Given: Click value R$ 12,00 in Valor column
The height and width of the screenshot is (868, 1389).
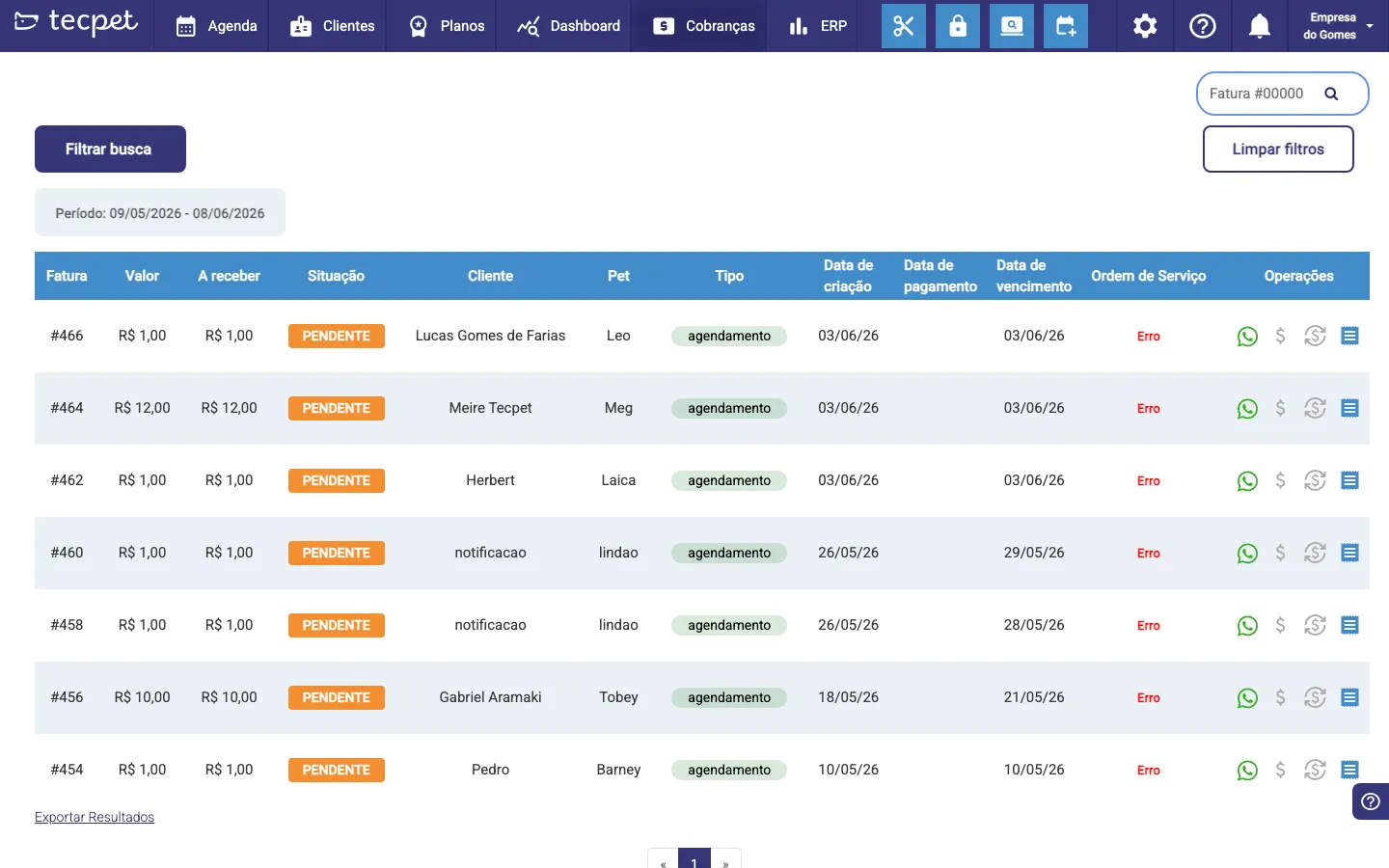Looking at the screenshot, I should [142, 408].
